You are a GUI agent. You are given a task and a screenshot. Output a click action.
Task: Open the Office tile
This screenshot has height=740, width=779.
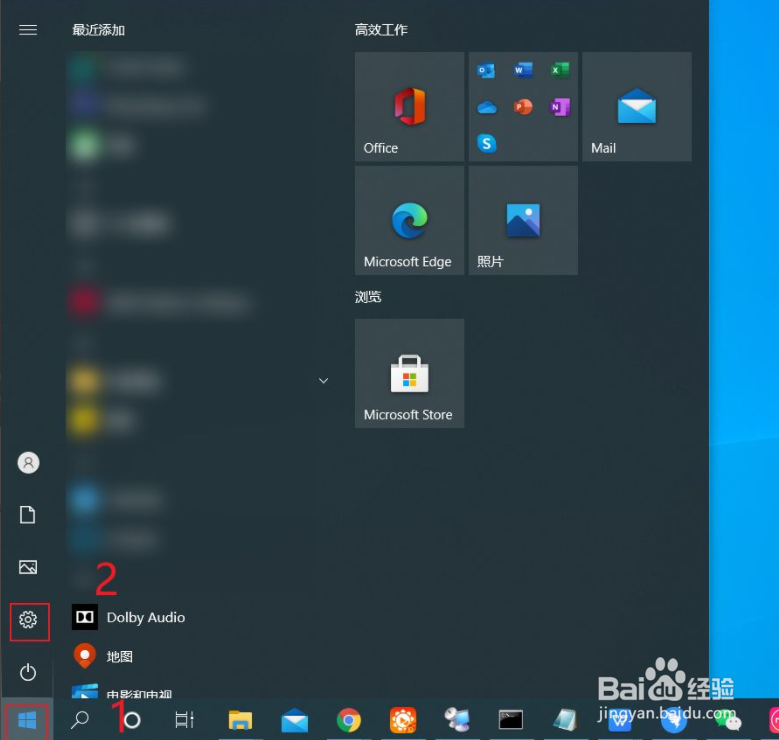point(409,106)
